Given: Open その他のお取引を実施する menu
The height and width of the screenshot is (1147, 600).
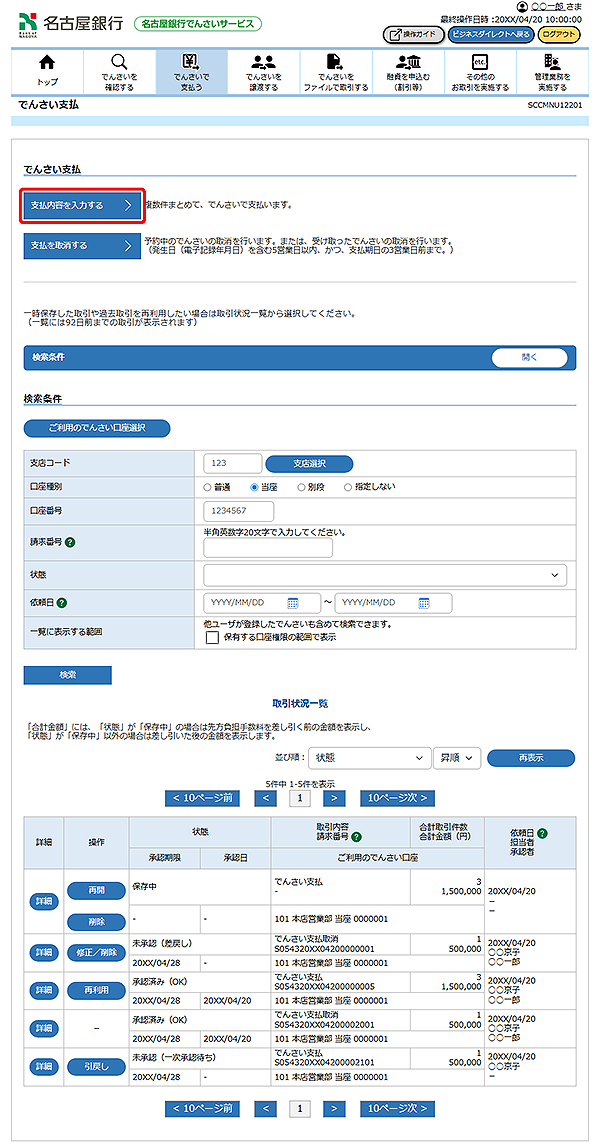Looking at the screenshot, I should coord(479,71).
